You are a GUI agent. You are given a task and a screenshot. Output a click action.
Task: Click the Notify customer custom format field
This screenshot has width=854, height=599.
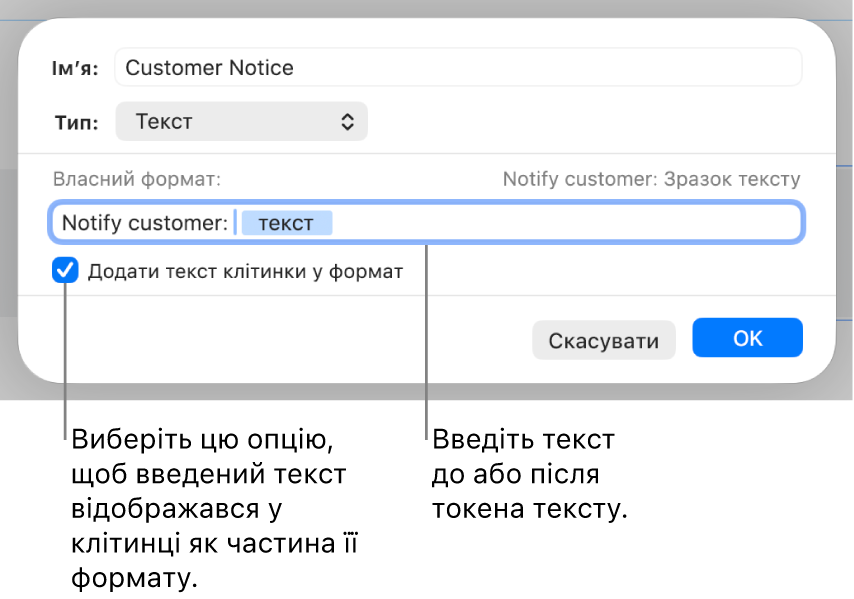click(426, 223)
